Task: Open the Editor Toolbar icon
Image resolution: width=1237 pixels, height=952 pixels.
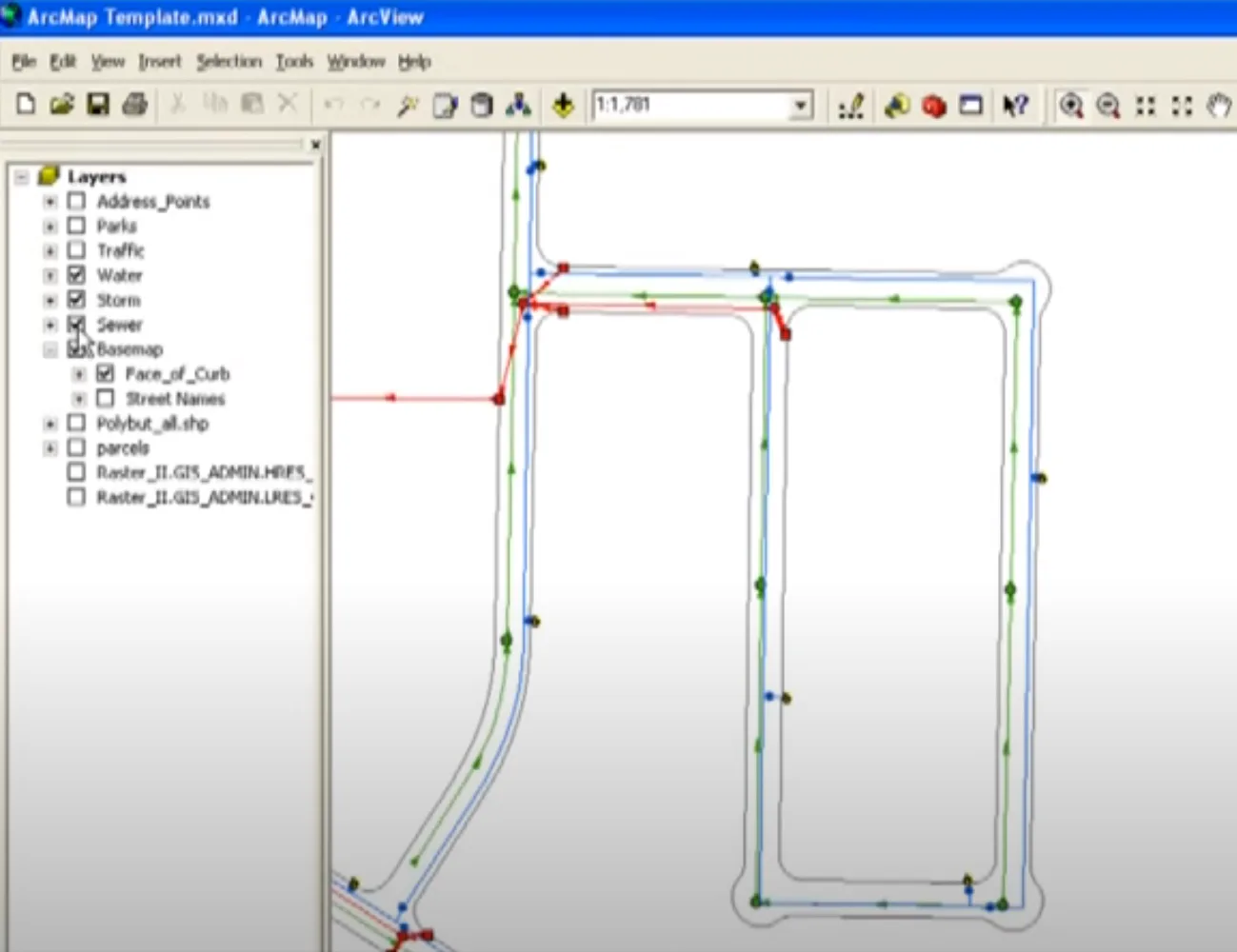Action: 850,106
